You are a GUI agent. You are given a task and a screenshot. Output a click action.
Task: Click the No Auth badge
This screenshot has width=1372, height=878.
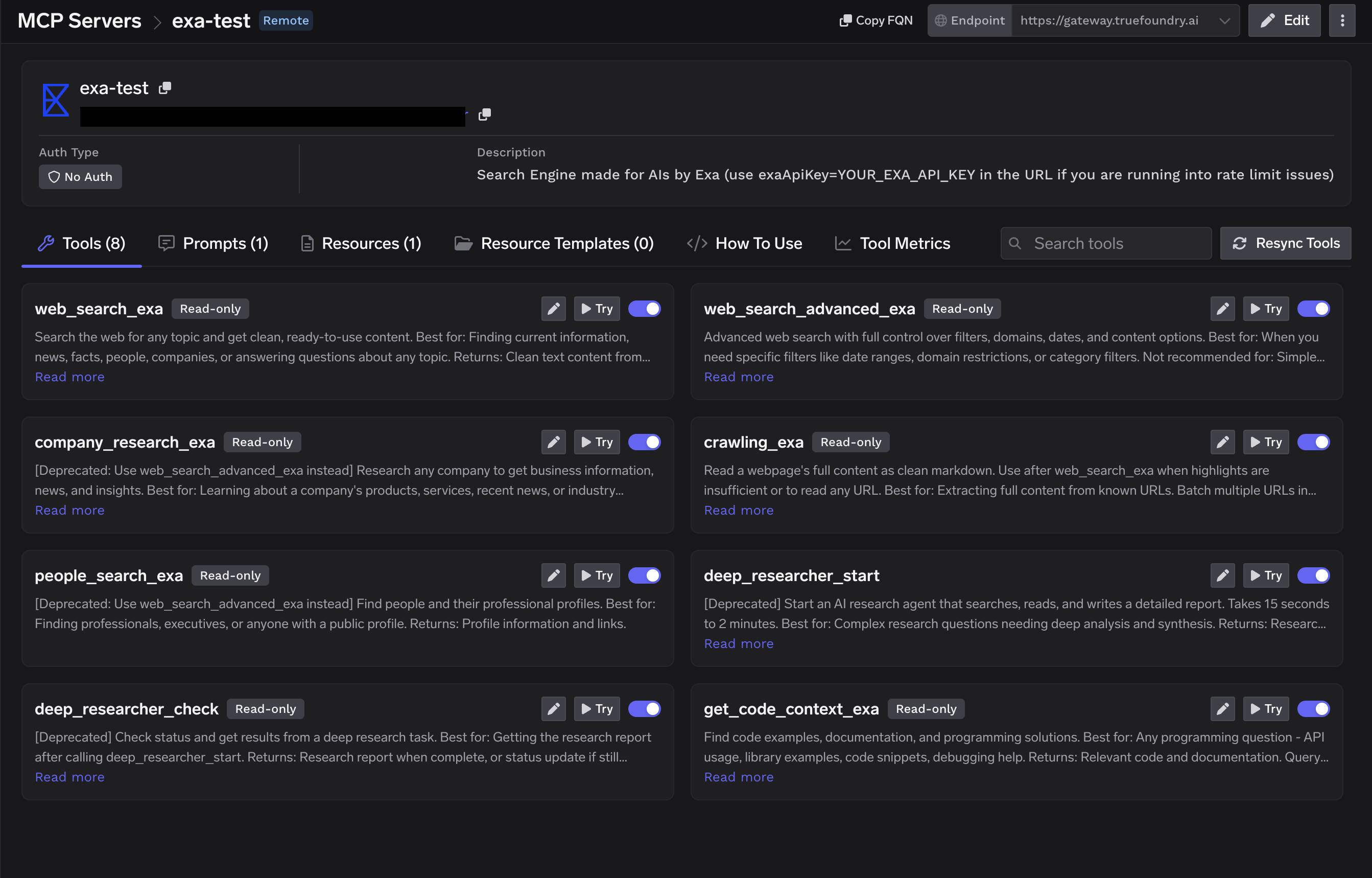80,177
